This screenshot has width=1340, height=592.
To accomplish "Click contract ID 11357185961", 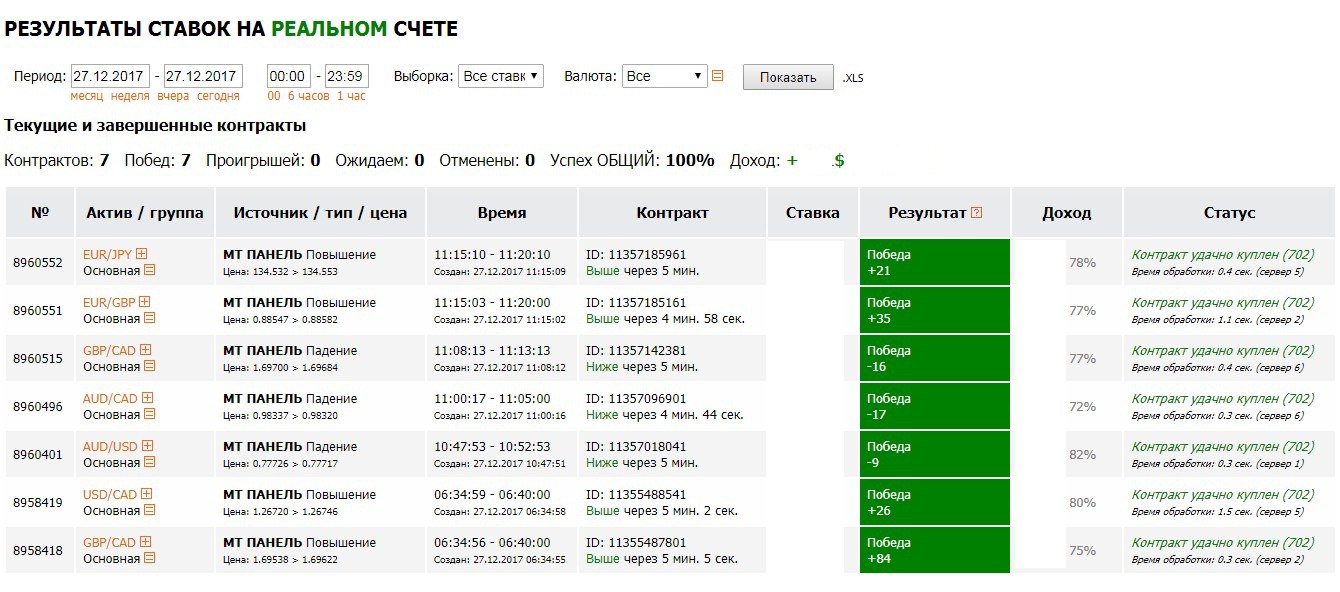I will 636,255.
